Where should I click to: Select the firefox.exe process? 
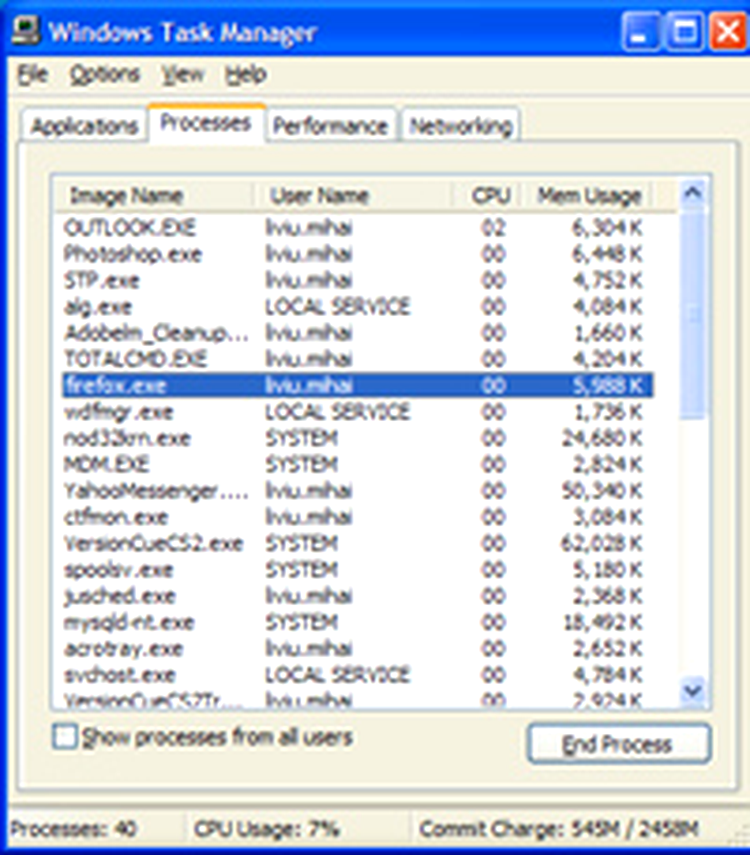[357, 386]
